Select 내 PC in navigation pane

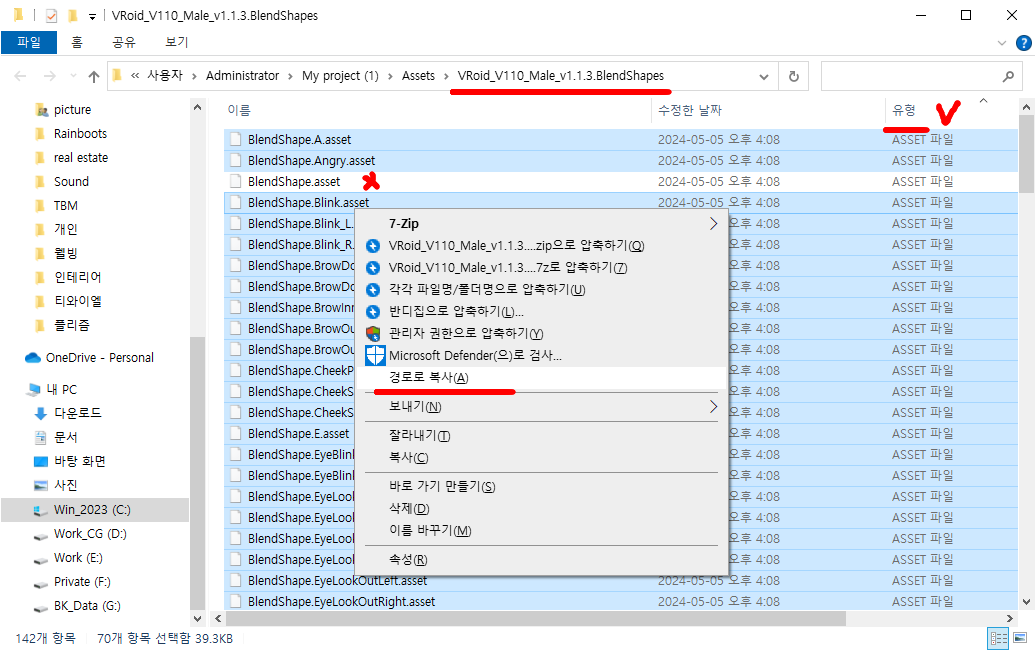point(61,390)
